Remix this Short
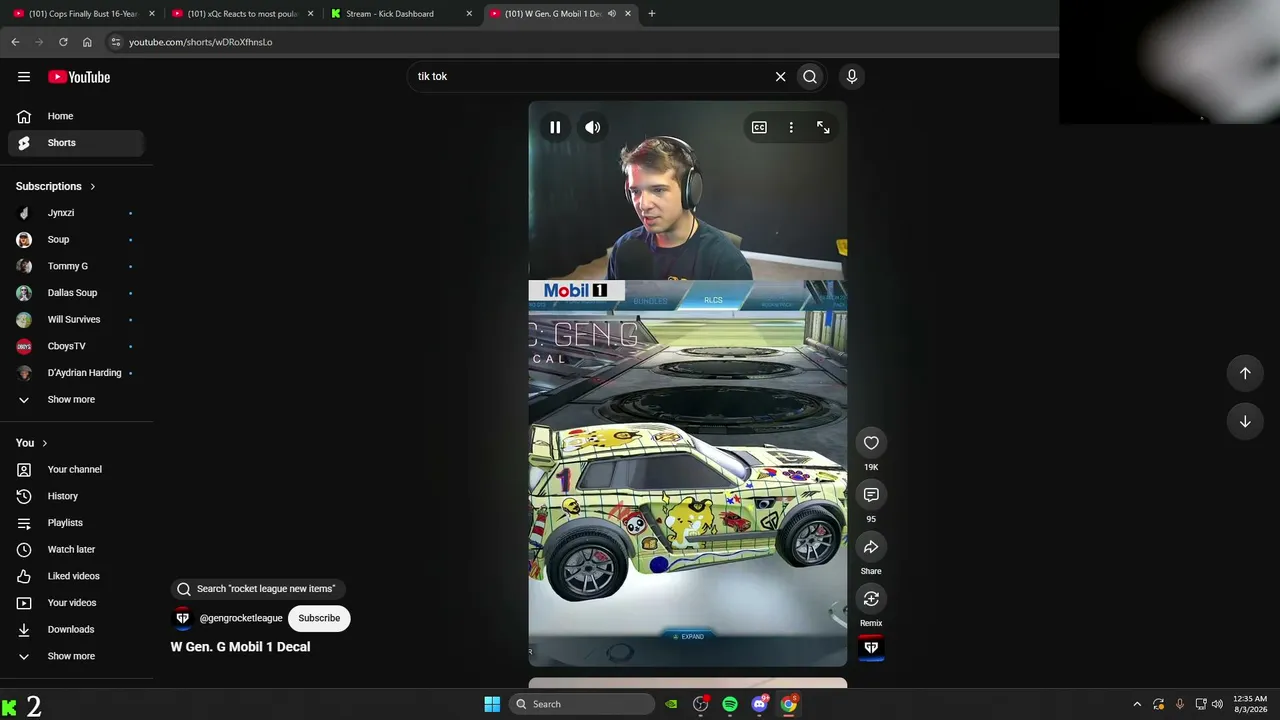Screen dimensions: 1280x720 [x=871, y=599]
